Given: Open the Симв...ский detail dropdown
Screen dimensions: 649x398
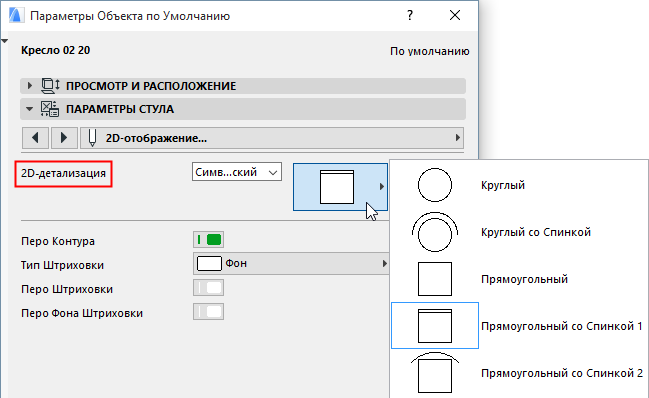Looking at the screenshot, I should click(x=237, y=172).
